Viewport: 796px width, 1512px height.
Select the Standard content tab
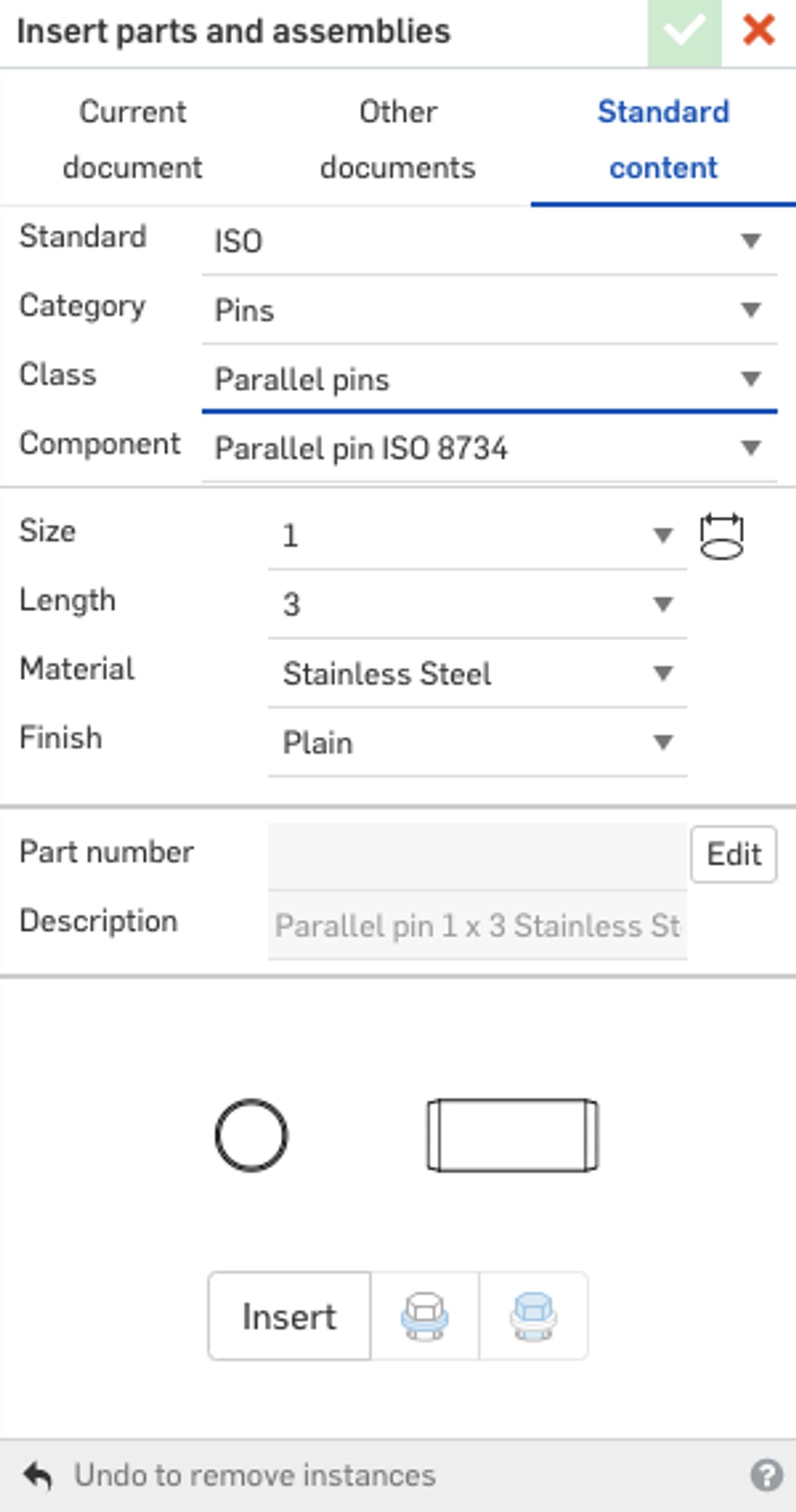(663, 140)
